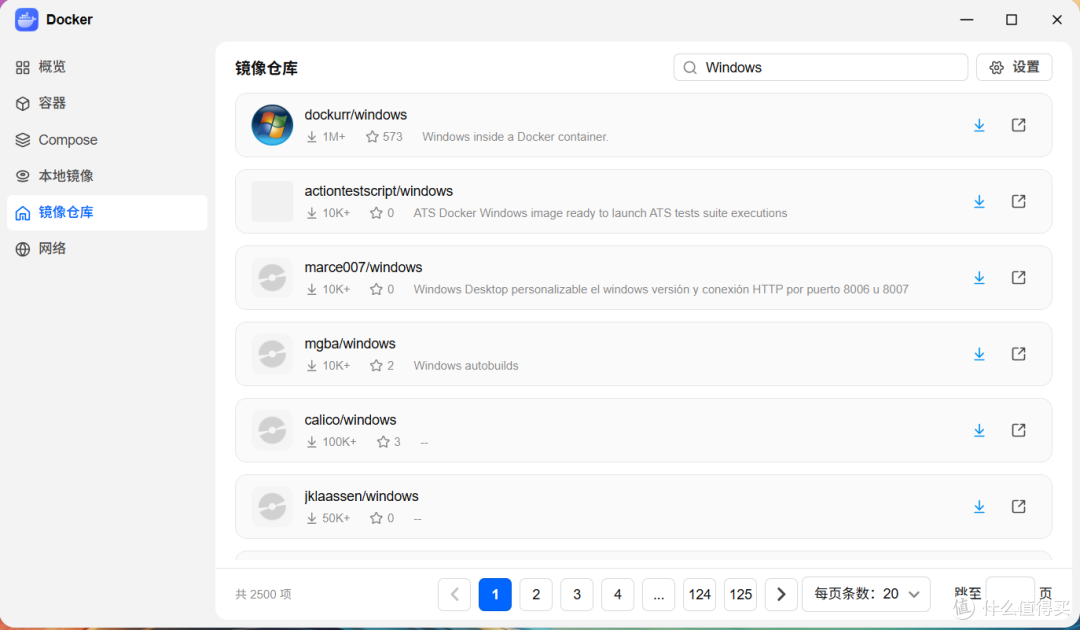Go to the next results page

[x=781, y=594]
